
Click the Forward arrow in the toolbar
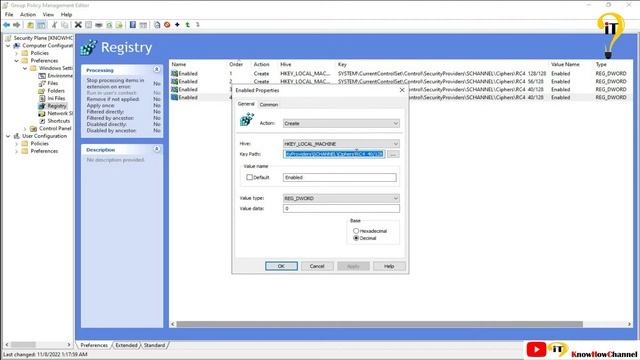click(x=16, y=25)
